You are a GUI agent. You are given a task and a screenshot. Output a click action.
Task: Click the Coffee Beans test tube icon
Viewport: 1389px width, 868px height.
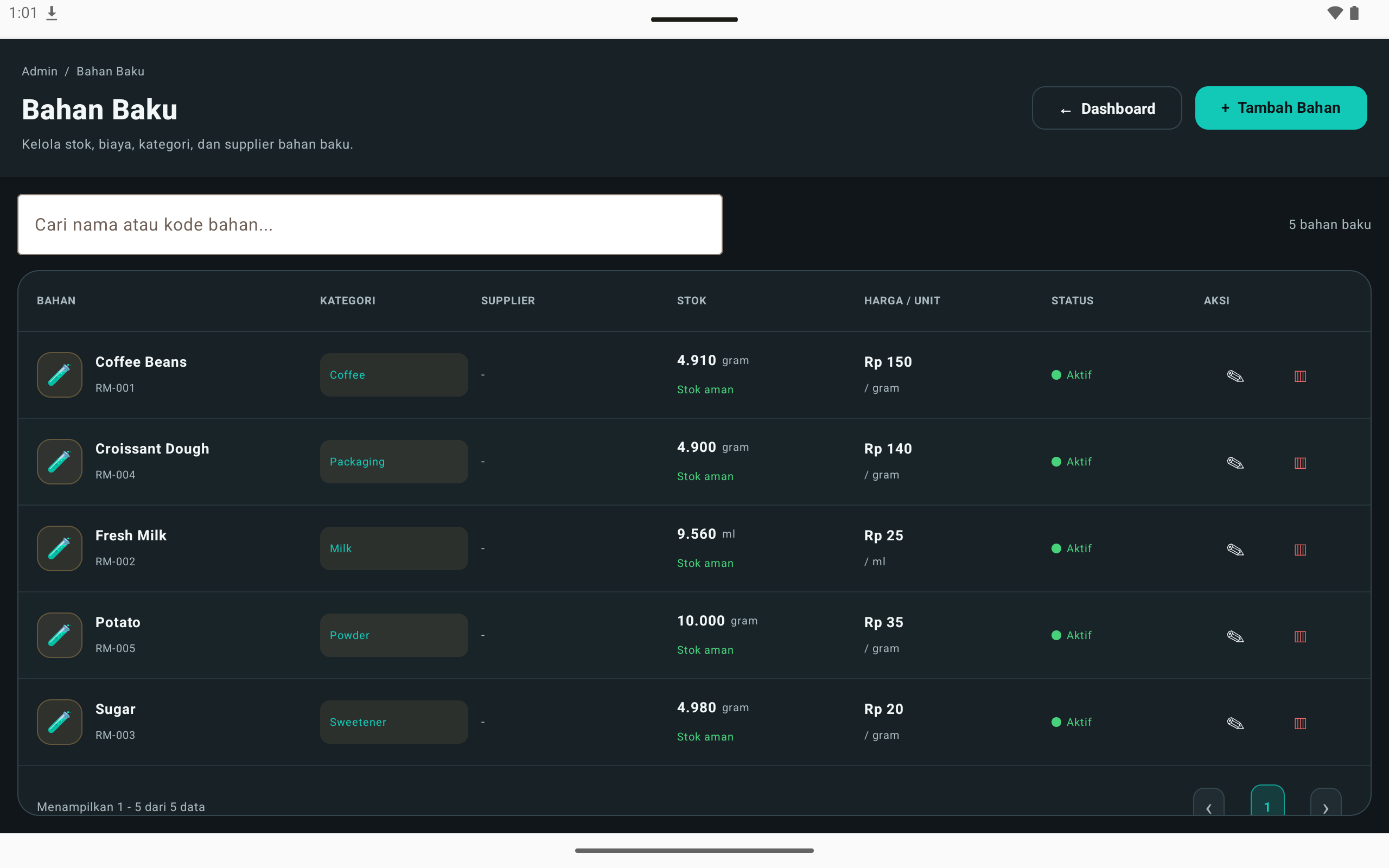click(x=60, y=375)
